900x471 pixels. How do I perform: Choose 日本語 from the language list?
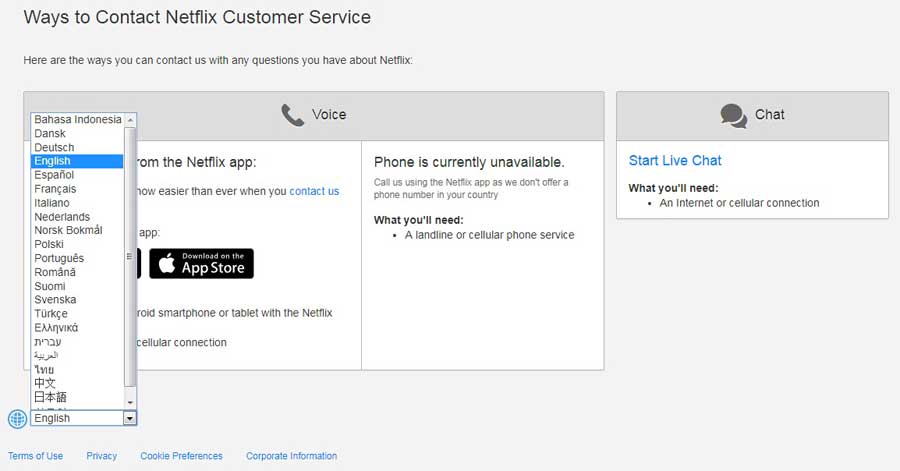pos(50,397)
